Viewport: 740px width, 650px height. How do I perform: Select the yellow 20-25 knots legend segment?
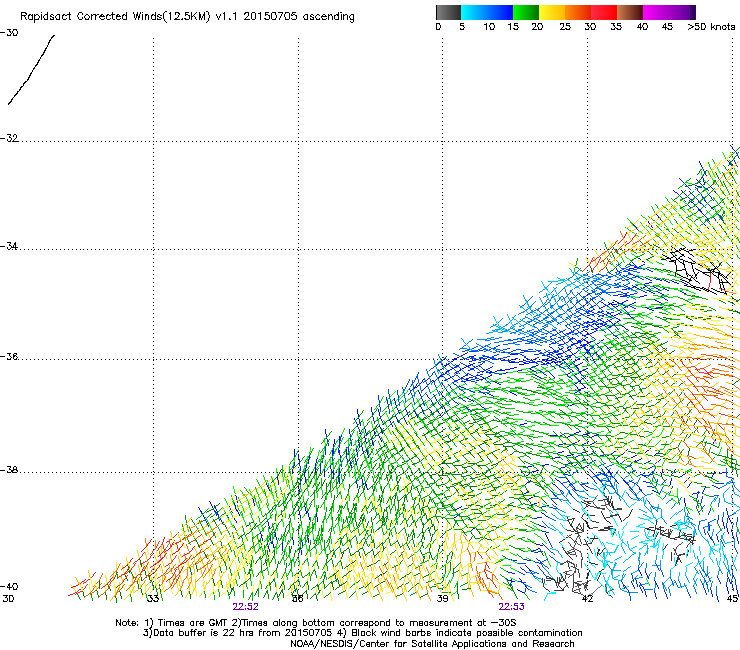552,12
